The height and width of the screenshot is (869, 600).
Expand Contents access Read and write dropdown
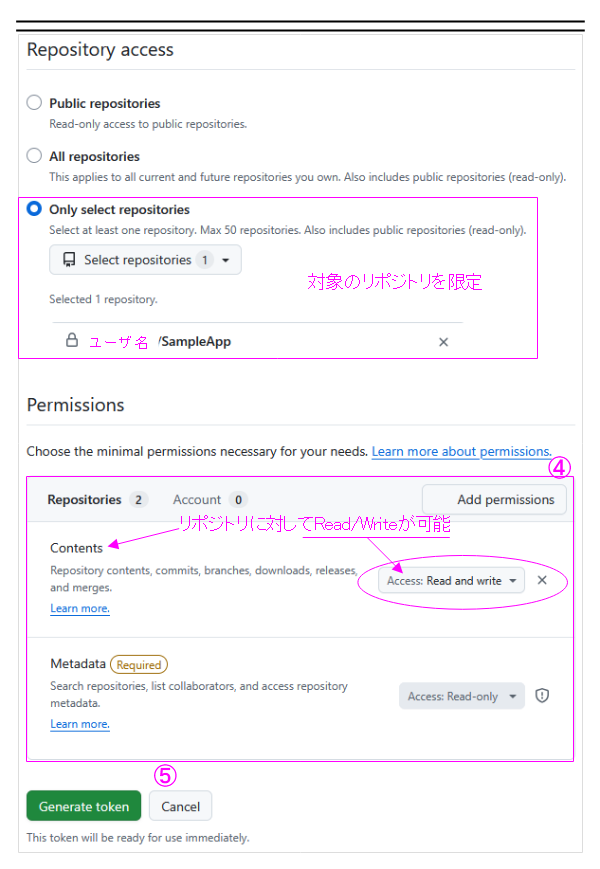453,581
